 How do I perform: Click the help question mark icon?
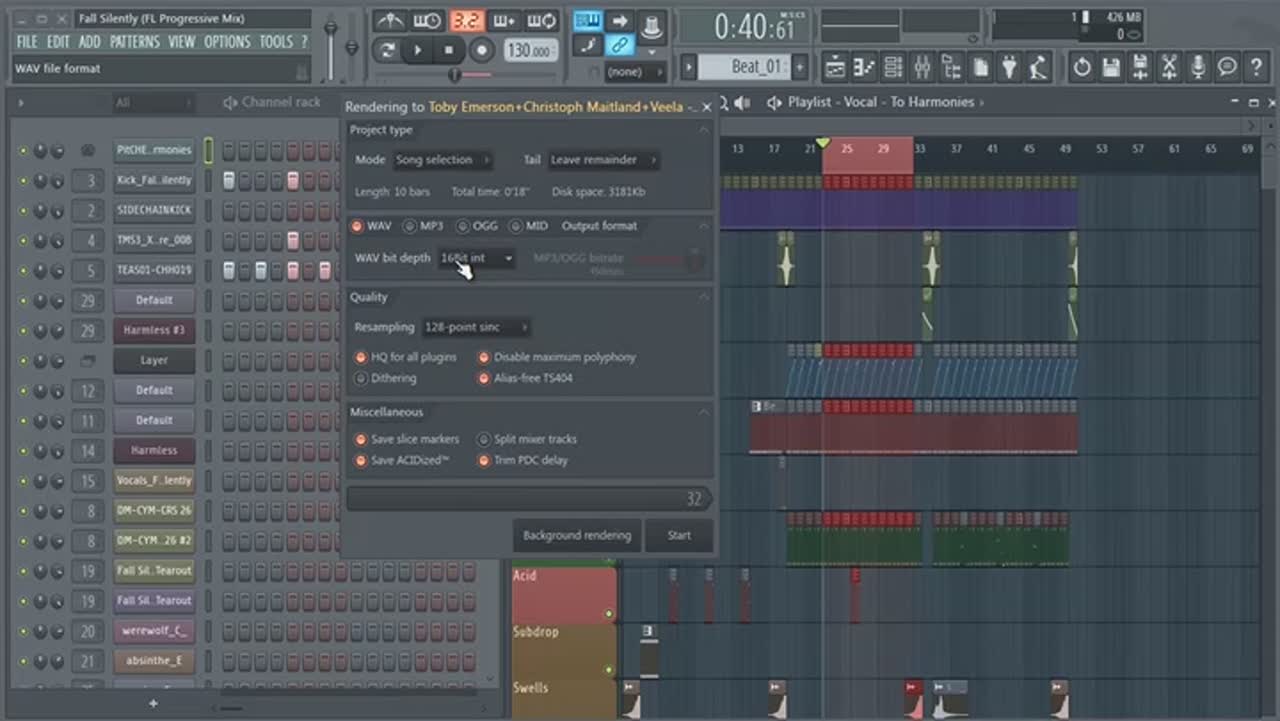[1256, 67]
